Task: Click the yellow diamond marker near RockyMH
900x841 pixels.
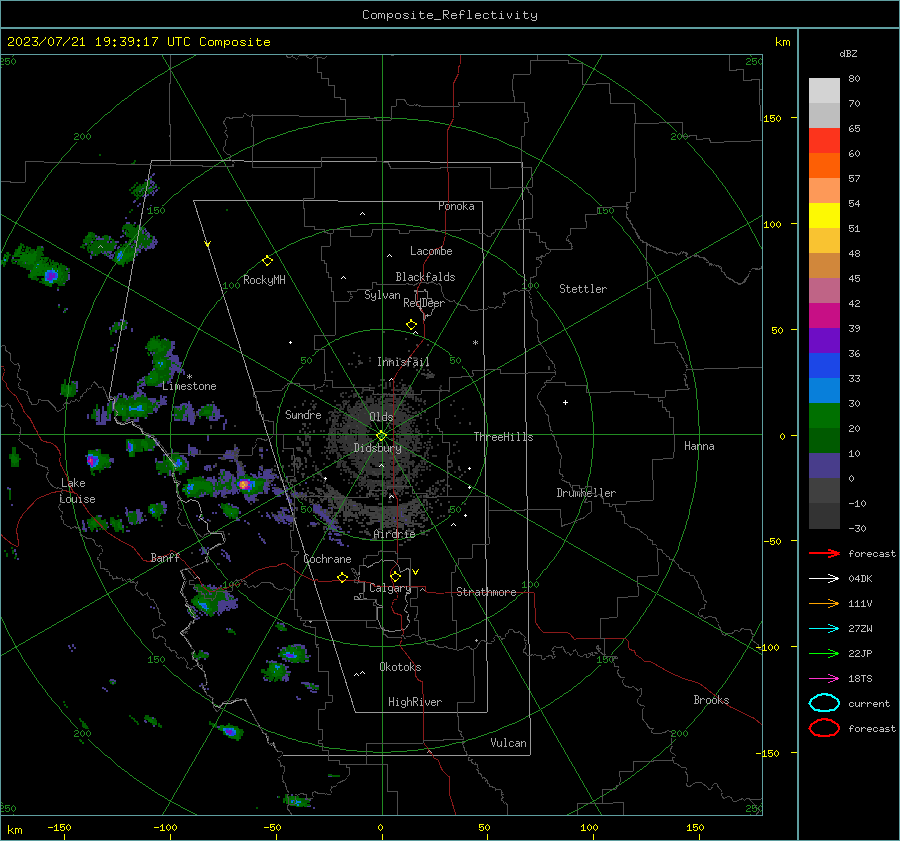Action: pyautogui.click(x=267, y=261)
